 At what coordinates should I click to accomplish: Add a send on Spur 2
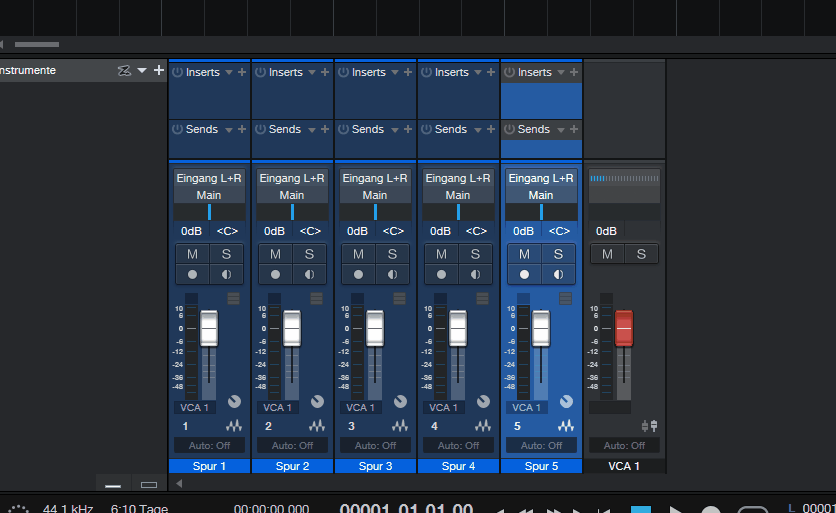(x=325, y=129)
